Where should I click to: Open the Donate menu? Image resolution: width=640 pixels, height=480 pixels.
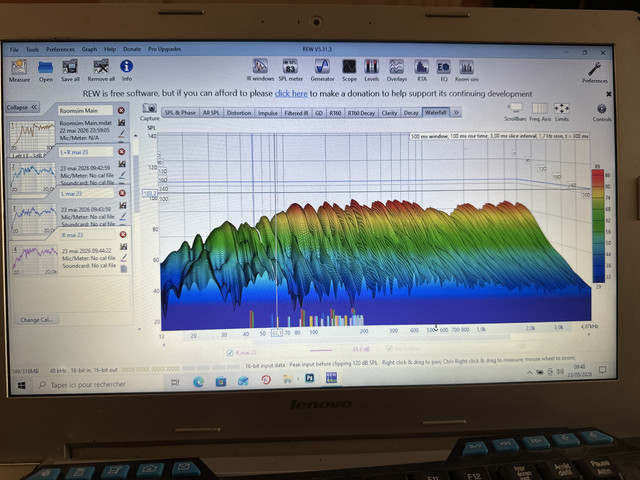pyautogui.click(x=132, y=49)
